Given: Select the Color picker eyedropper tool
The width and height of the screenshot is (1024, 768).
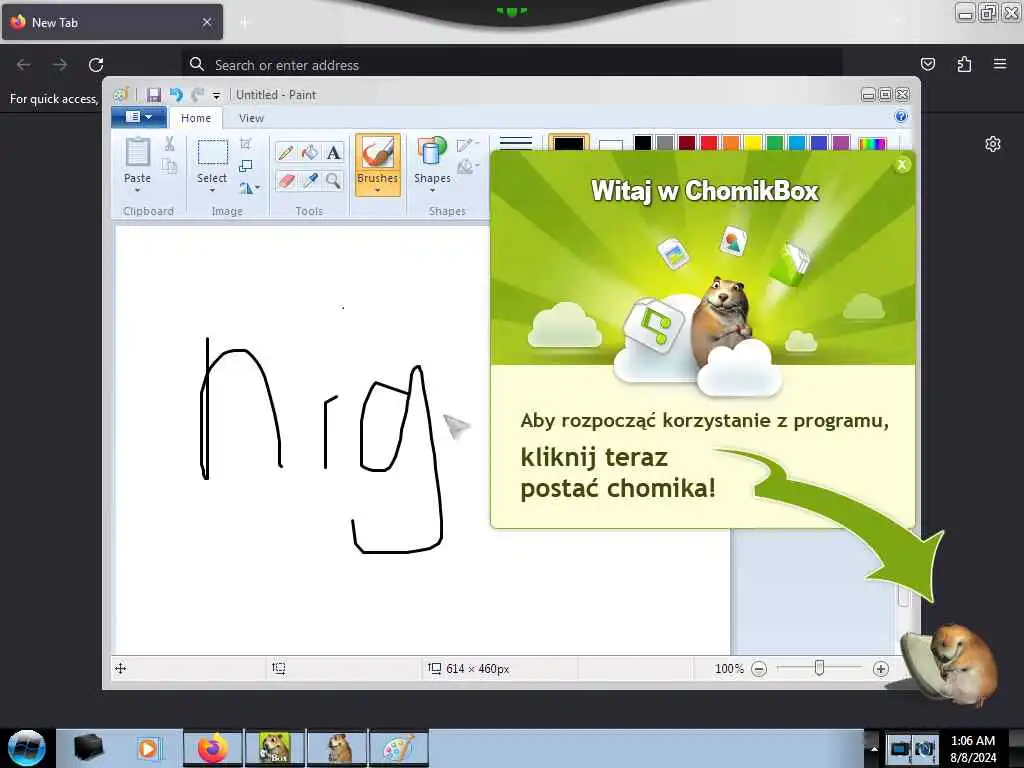Looking at the screenshot, I should [x=310, y=181].
